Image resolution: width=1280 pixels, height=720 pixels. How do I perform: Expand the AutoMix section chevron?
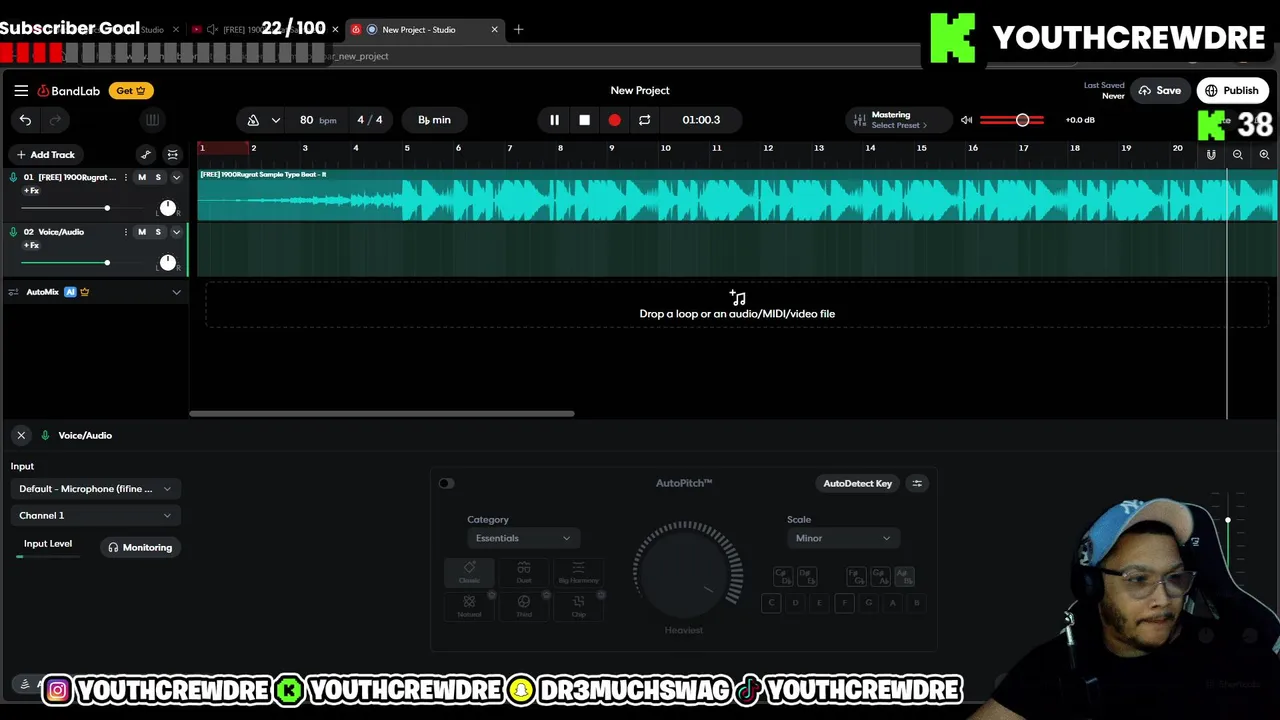pos(176,292)
